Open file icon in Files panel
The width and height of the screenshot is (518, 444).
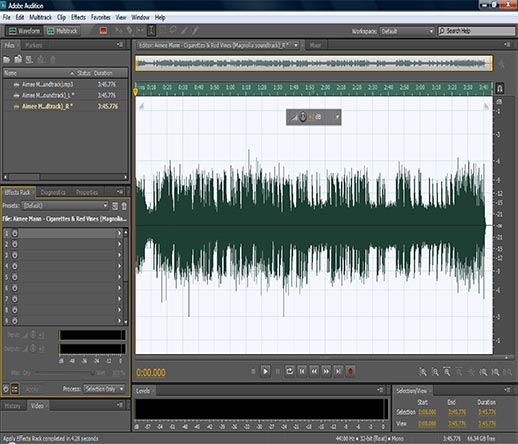(x=6, y=60)
